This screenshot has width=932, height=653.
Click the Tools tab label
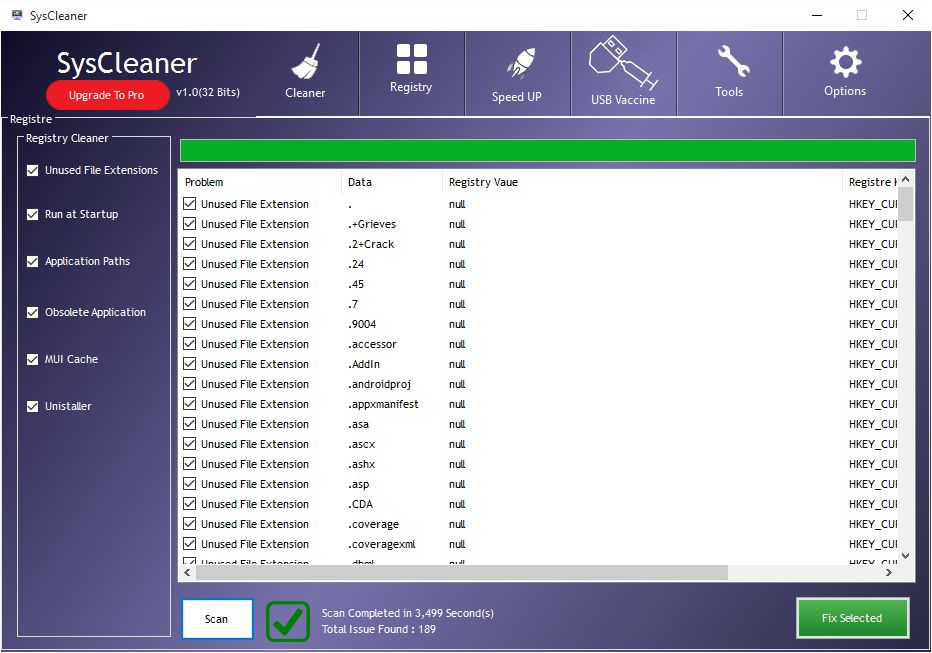click(729, 92)
